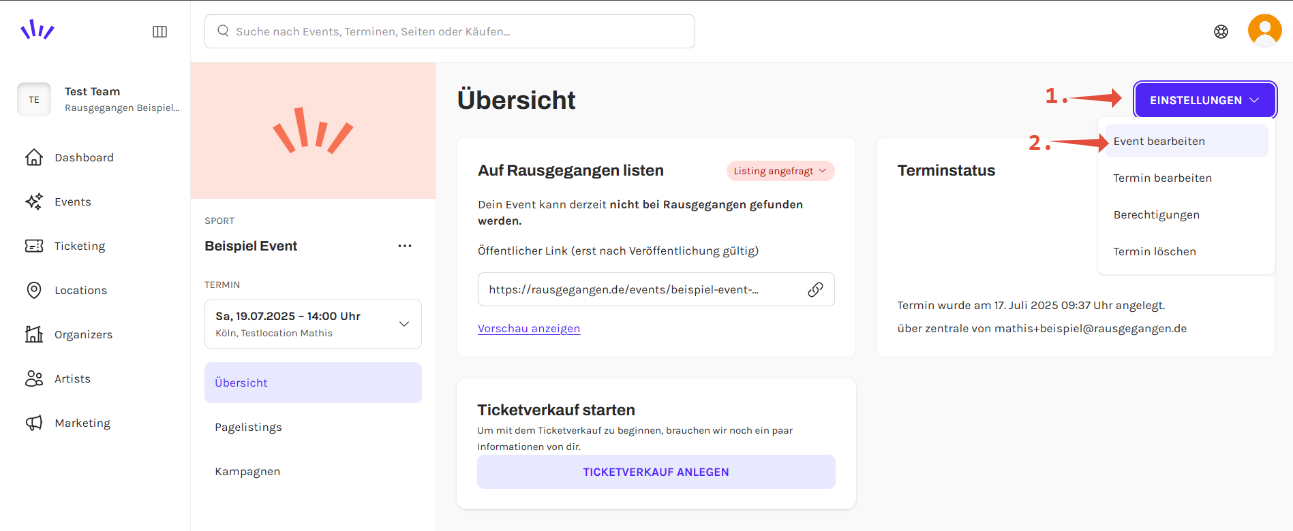The image size is (1293, 531).
Task: Open Locations in the sidebar
Action: (x=81, y=290)
